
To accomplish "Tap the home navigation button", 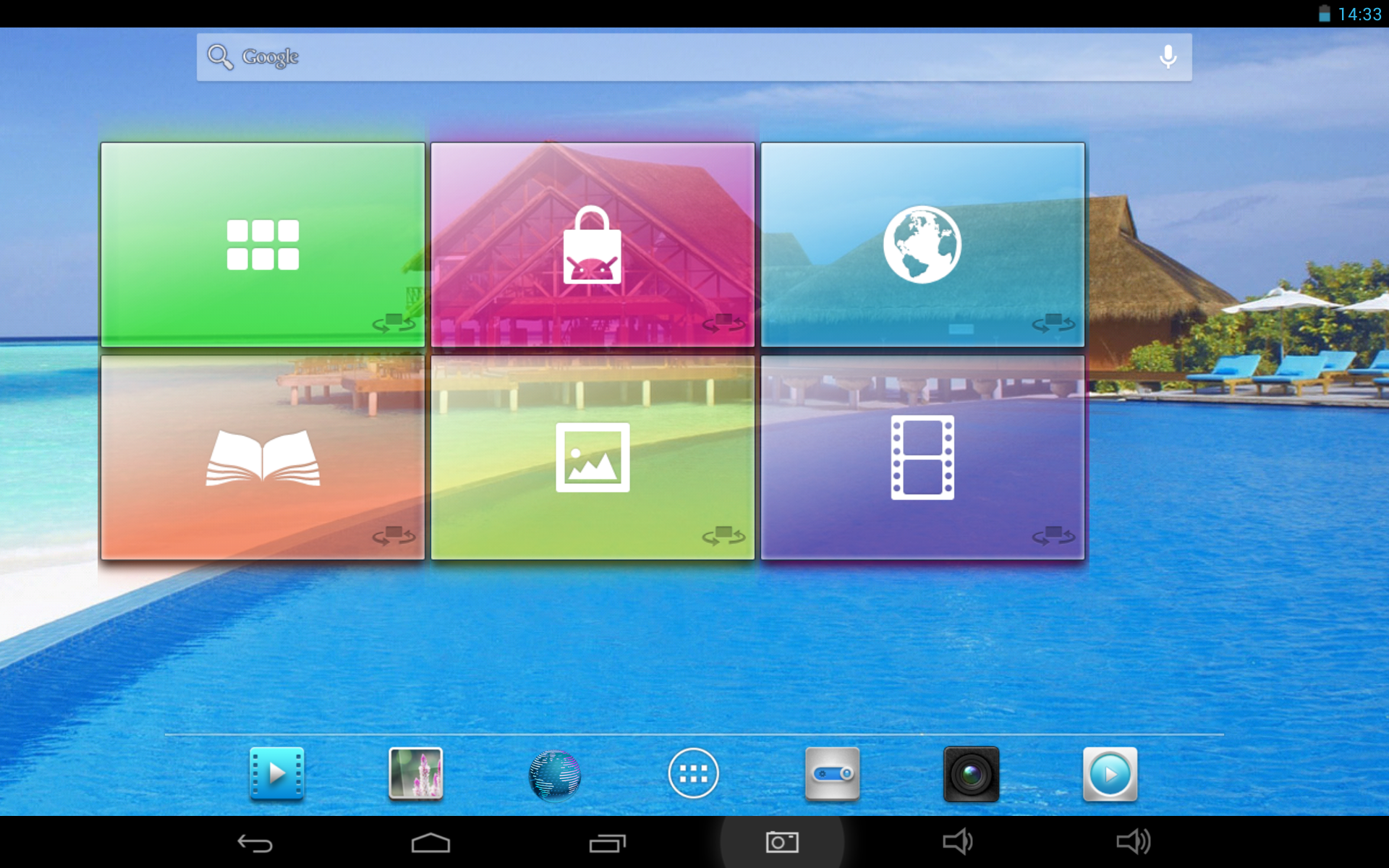I will pos(431,843).
